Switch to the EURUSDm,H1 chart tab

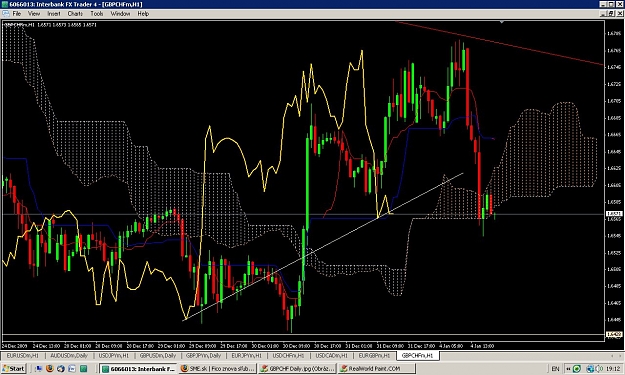point(23,355)
